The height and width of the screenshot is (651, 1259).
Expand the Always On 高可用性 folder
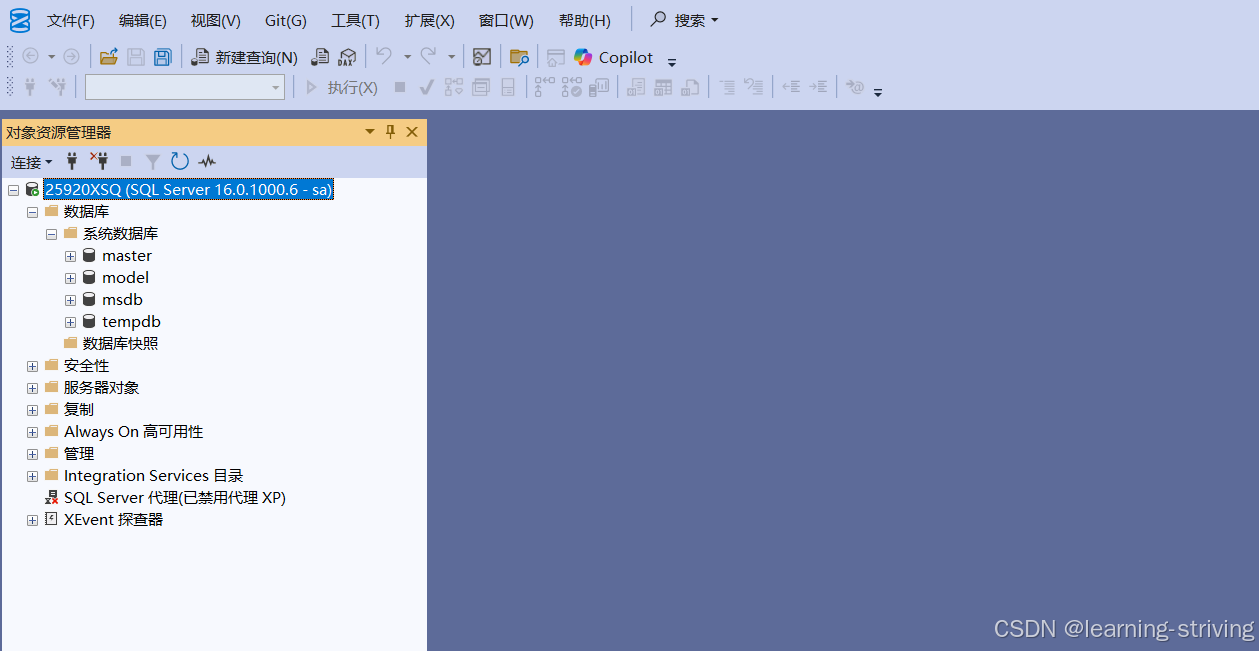click(x=33, y=432)
